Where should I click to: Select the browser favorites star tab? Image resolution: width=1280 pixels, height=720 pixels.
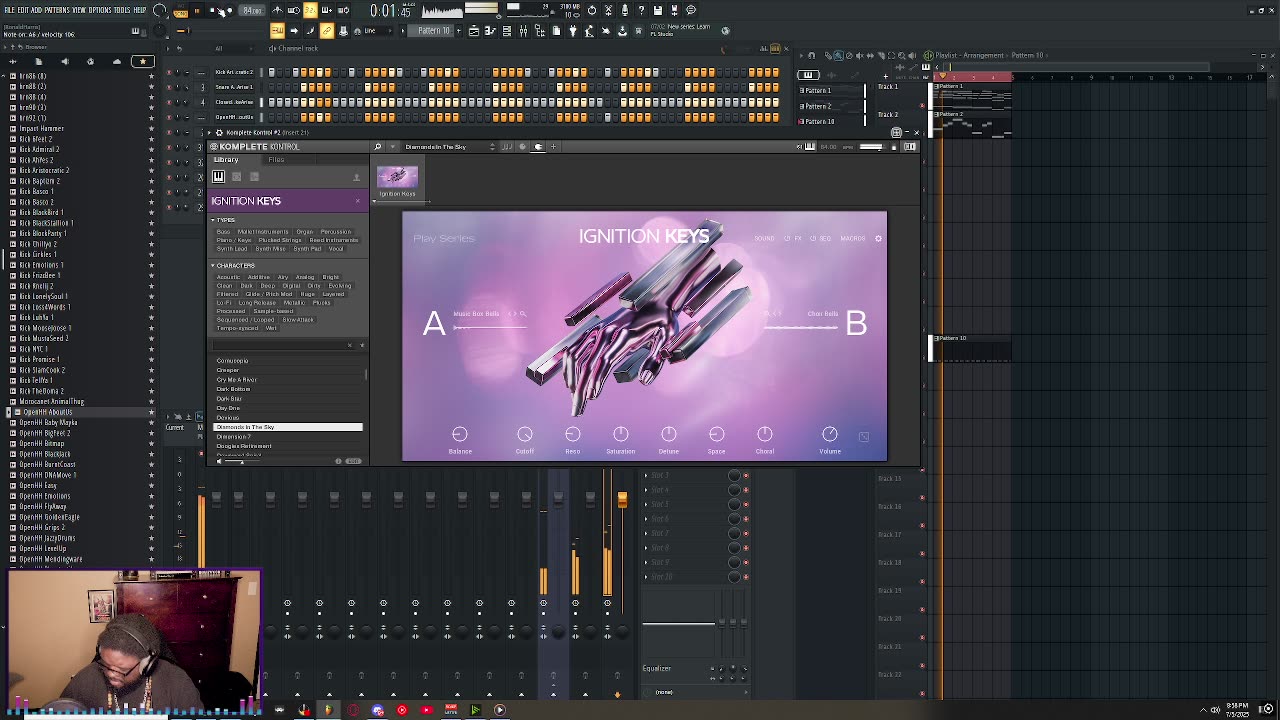click(x=143, y=61)
